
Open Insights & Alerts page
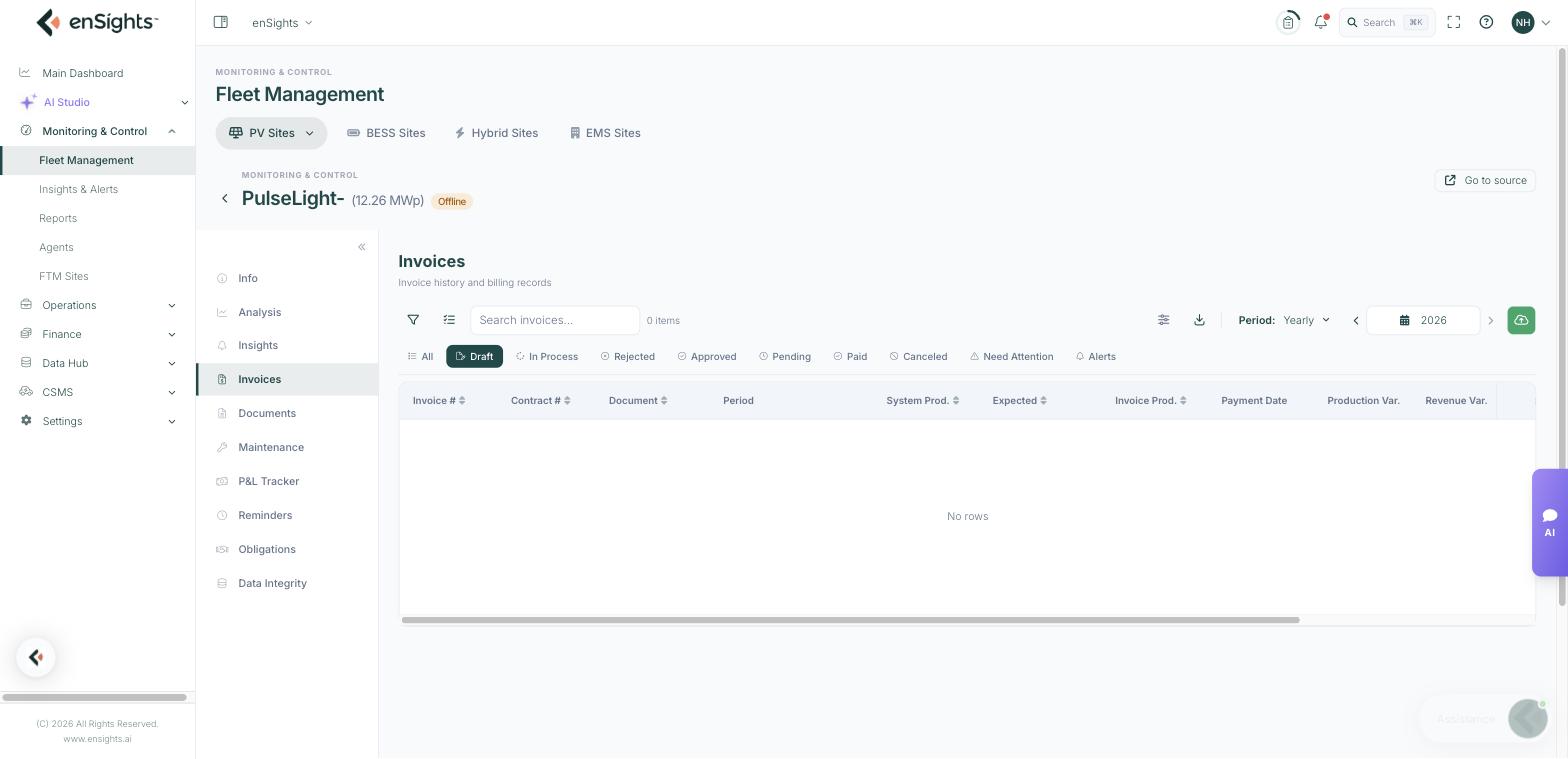[79, 189]
